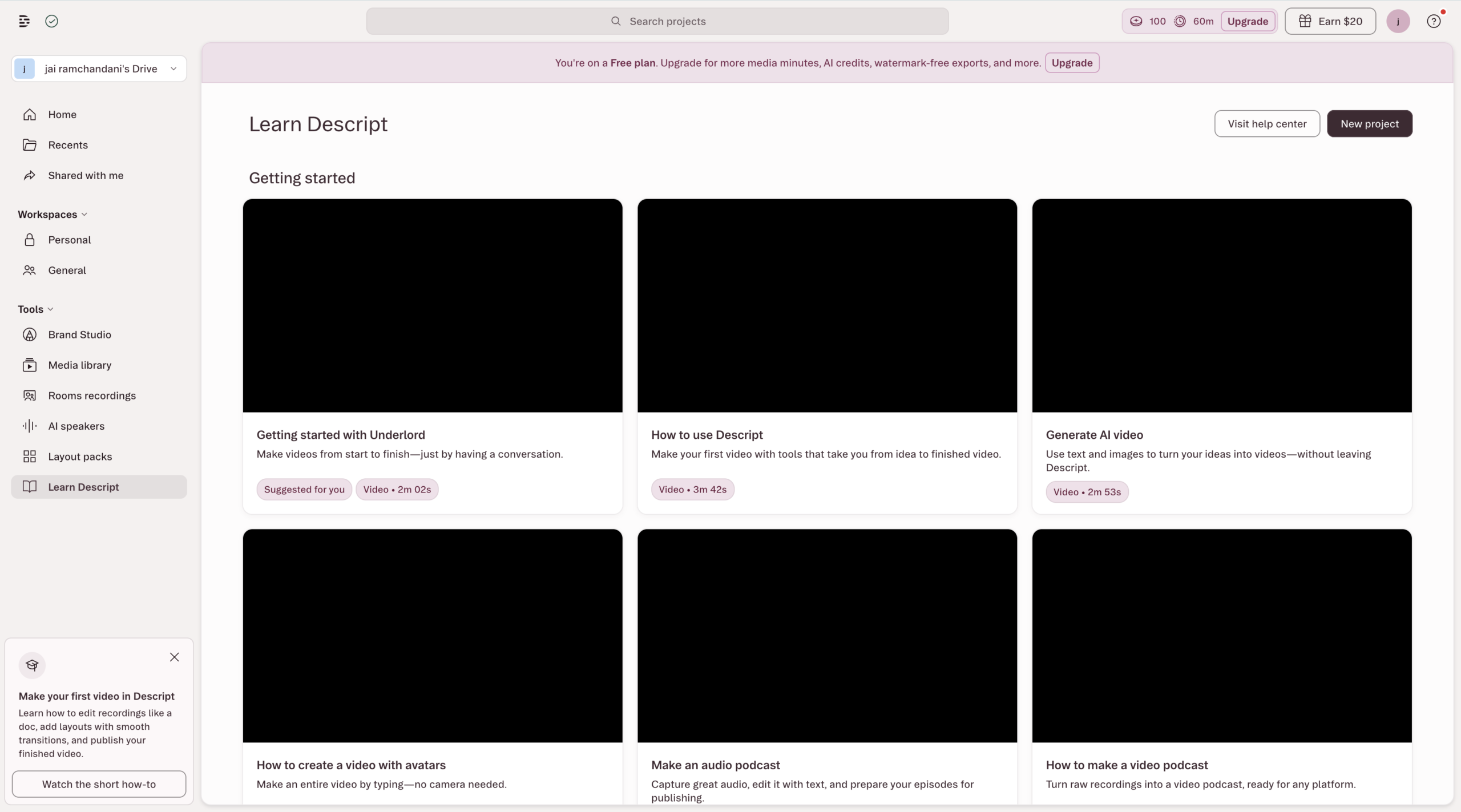Go to Home in the sidebar
Image resolution: width=1461 pixels, height=812 pixels.
pos(99,115)
